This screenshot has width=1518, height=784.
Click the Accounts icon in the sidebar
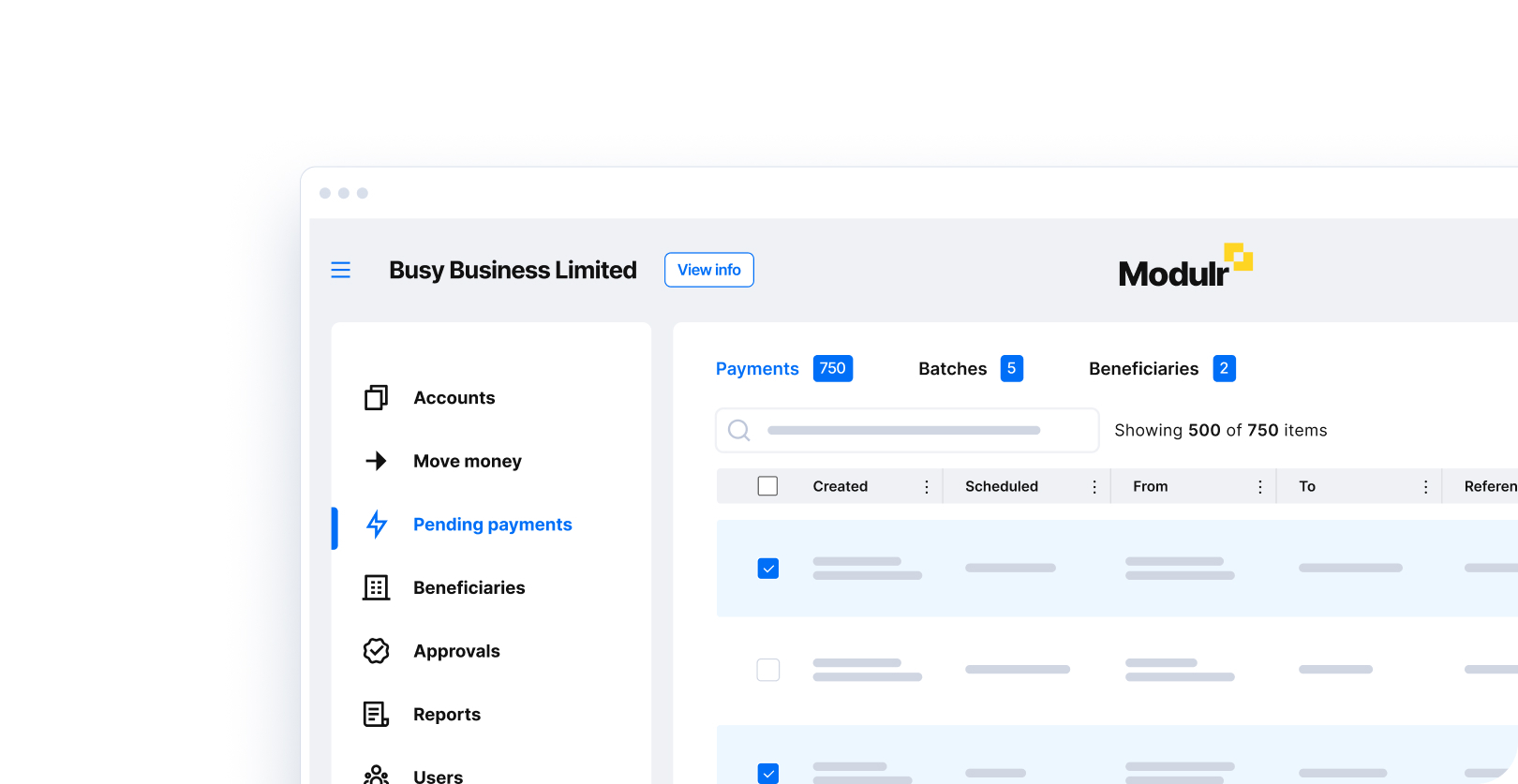[376, 397]
